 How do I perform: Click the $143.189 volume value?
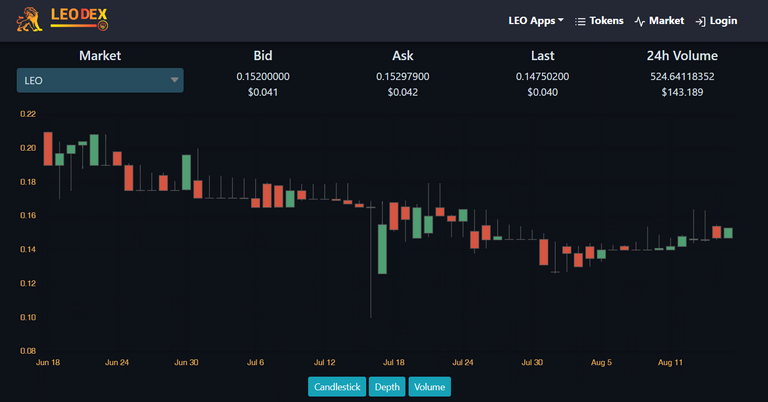pyautogui.click(x=682, y=92)
